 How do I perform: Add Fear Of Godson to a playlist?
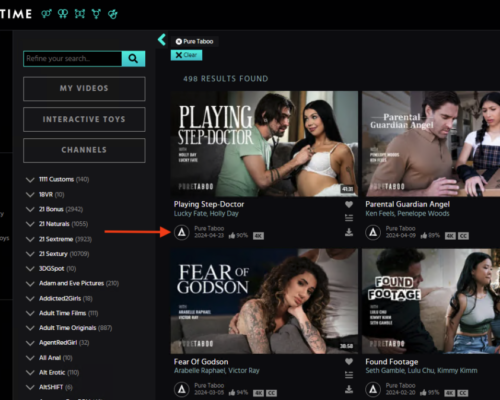click(349, 375)
